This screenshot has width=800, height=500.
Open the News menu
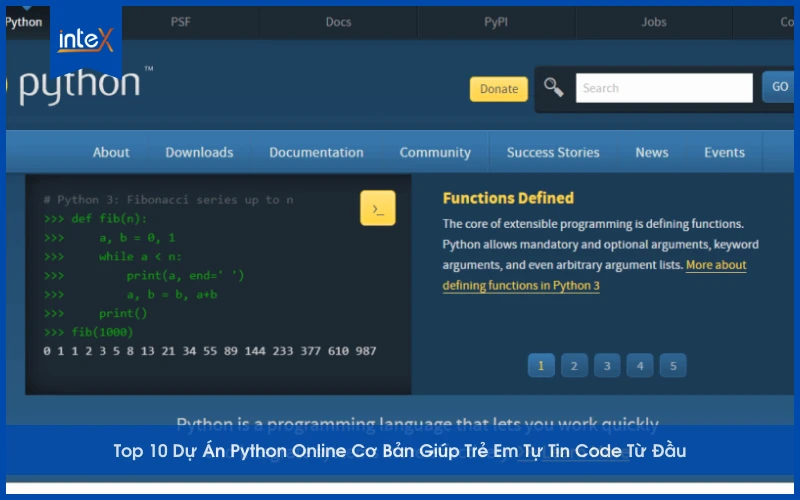pos(652,153)
